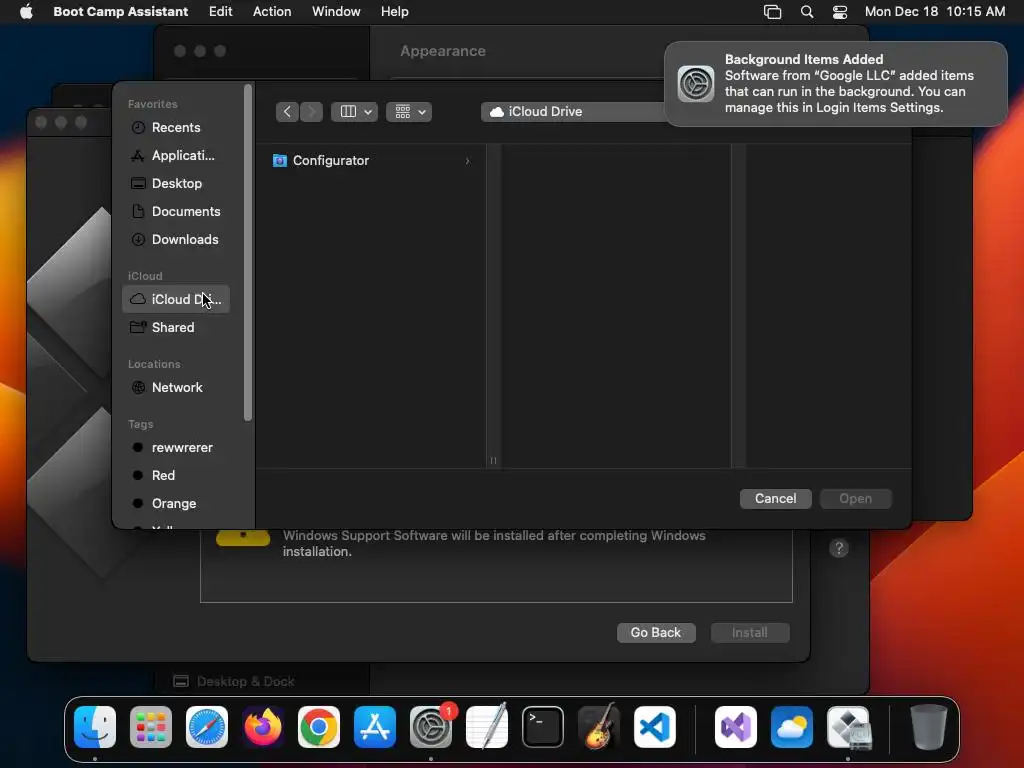Open Boot Camp Assistant from the Dock
This screenshot has width=1024, height=768.
click(848, 727)
